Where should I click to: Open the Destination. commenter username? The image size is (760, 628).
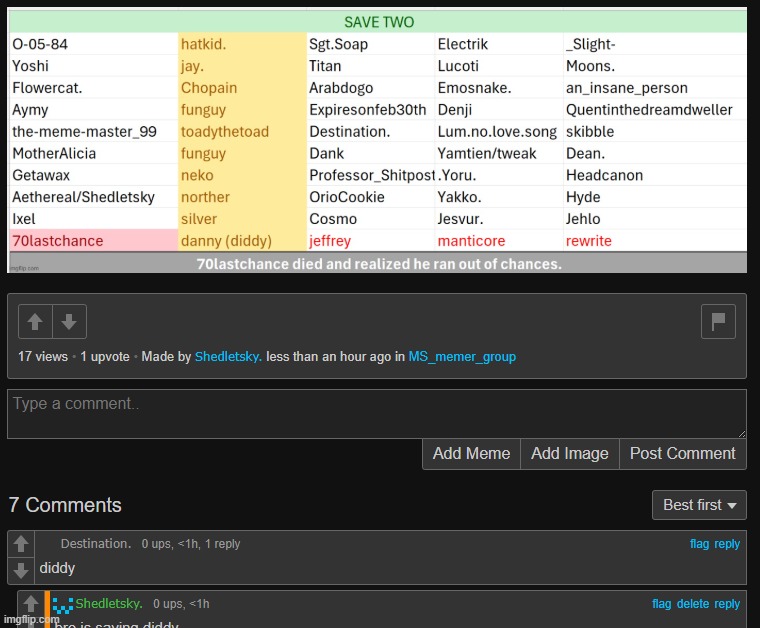(x=96, y=544)
